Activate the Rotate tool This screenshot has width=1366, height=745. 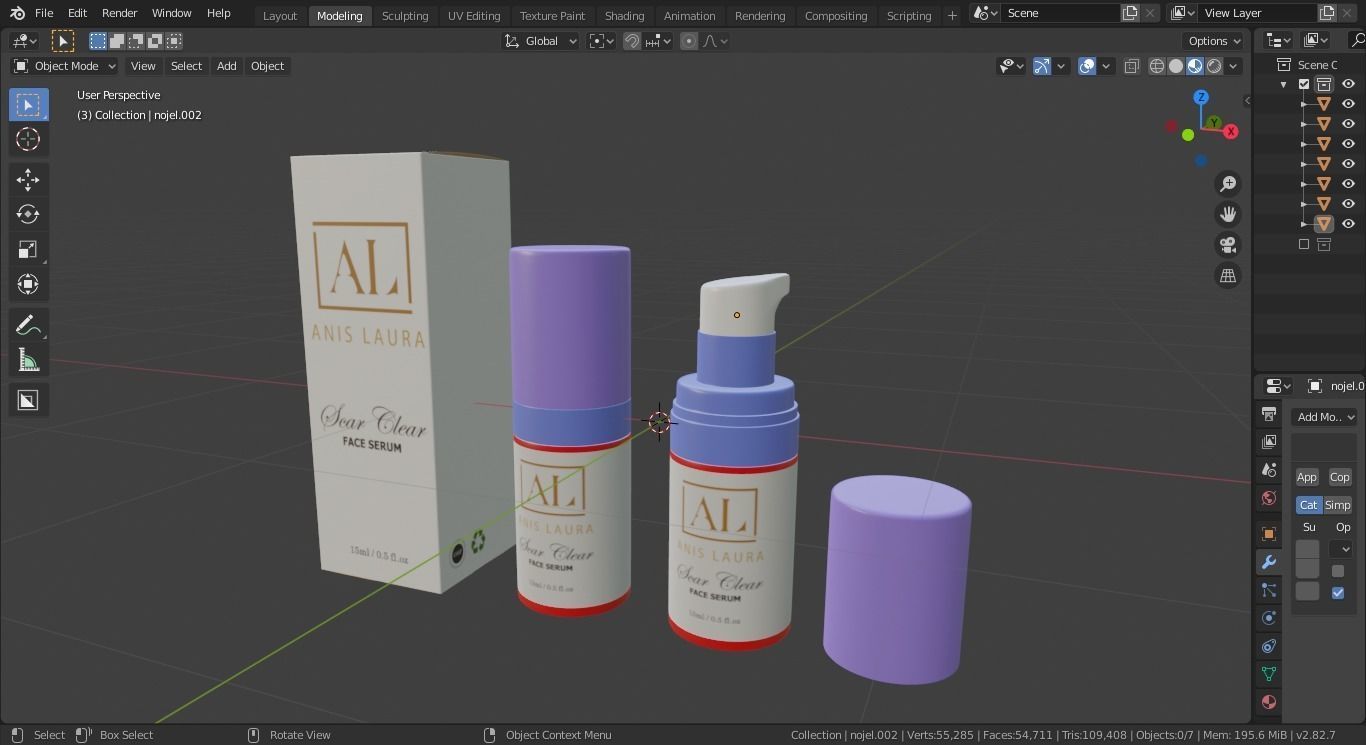tap(28, 214)
